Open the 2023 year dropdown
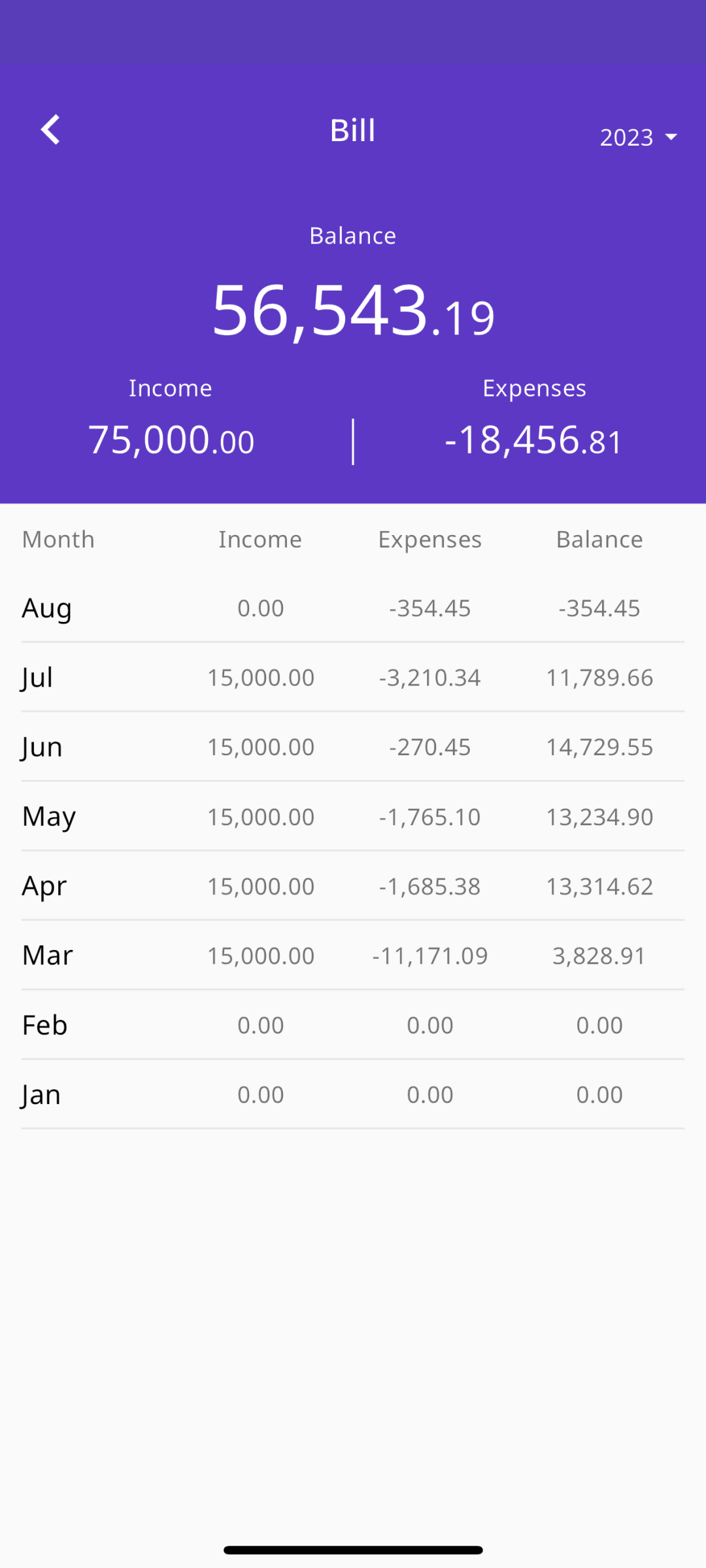The height and width of the screenshot is (1568, 706). [637, 137]
